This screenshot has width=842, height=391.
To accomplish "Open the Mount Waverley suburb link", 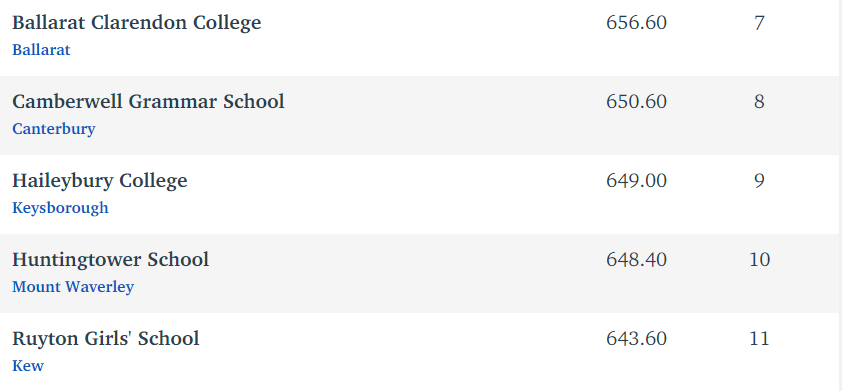I will point(73,287).
